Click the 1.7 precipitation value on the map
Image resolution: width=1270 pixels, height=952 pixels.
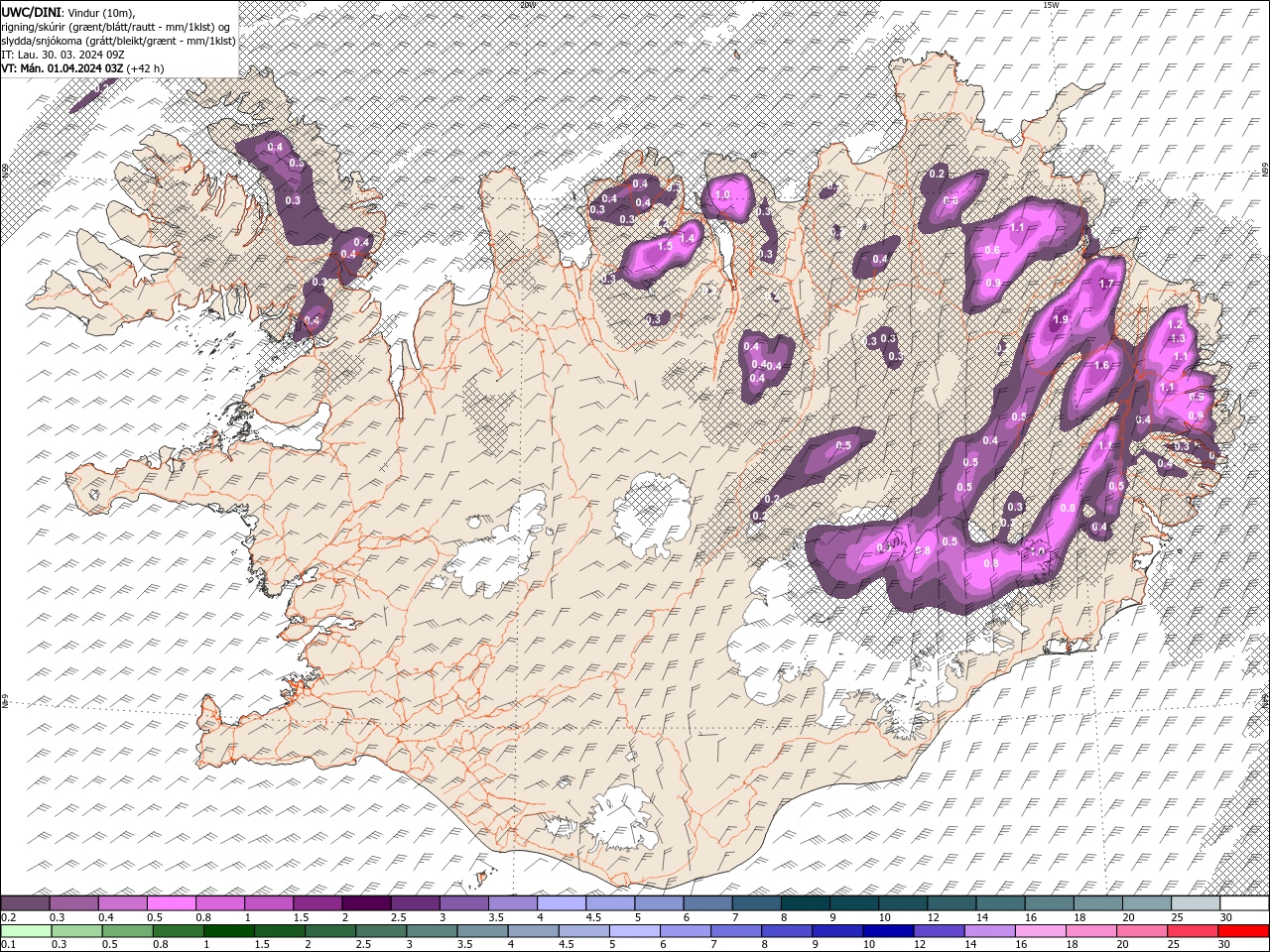[1108, 284]
